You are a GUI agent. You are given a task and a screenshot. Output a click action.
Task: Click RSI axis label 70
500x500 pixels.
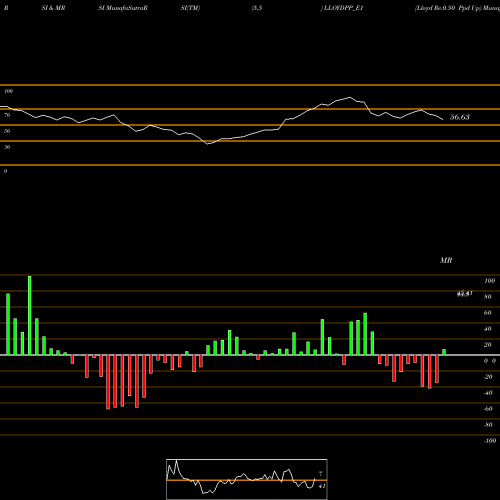pyautogui.click(x=7, y=115)
